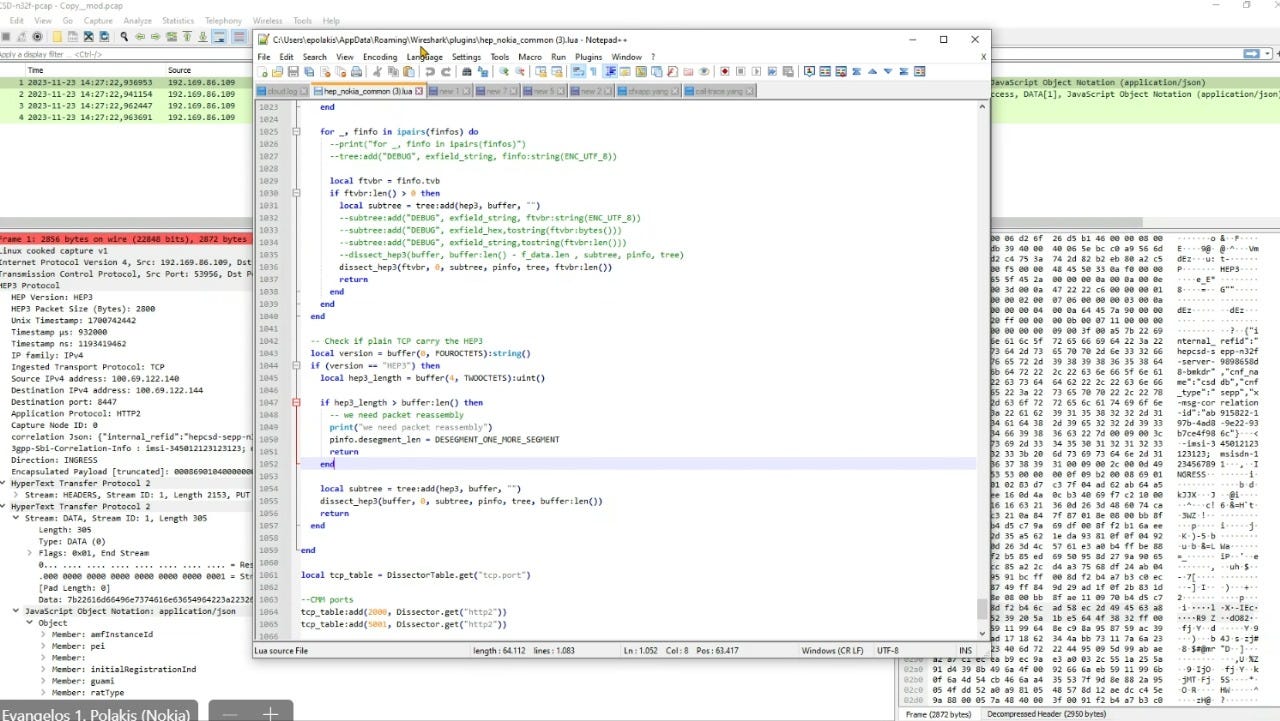Toggle the Indent Guide button in Notepad++
The width and height of the screenshot is (1280, 721).
point(610,72)
